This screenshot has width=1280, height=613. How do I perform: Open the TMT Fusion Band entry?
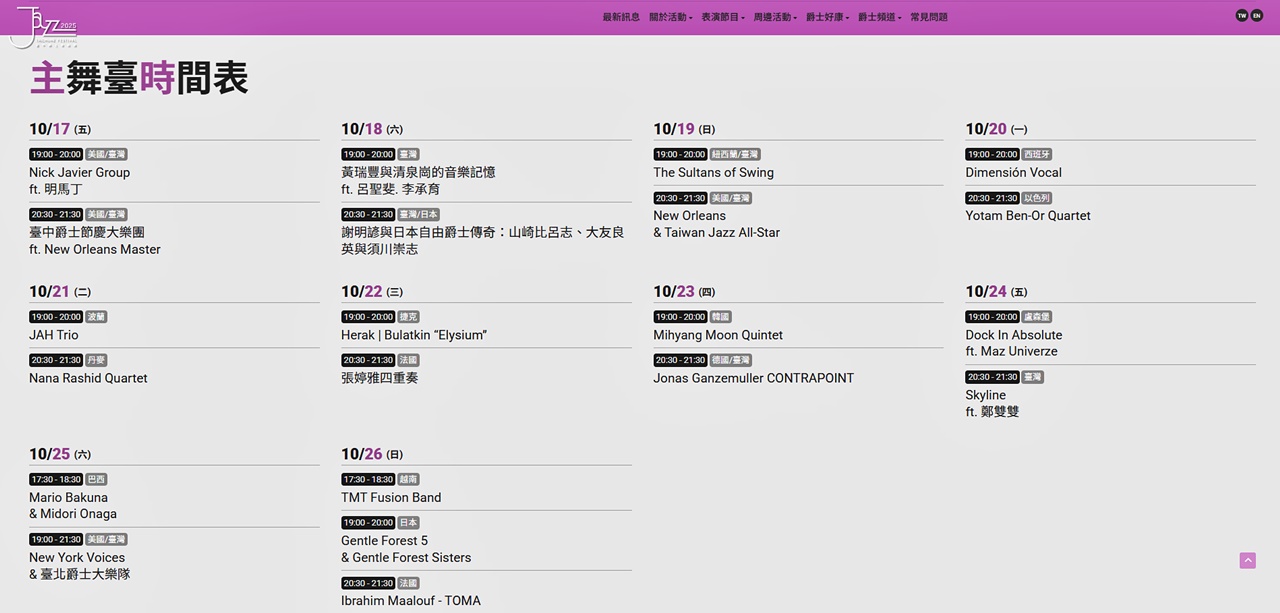coord(390,498)
